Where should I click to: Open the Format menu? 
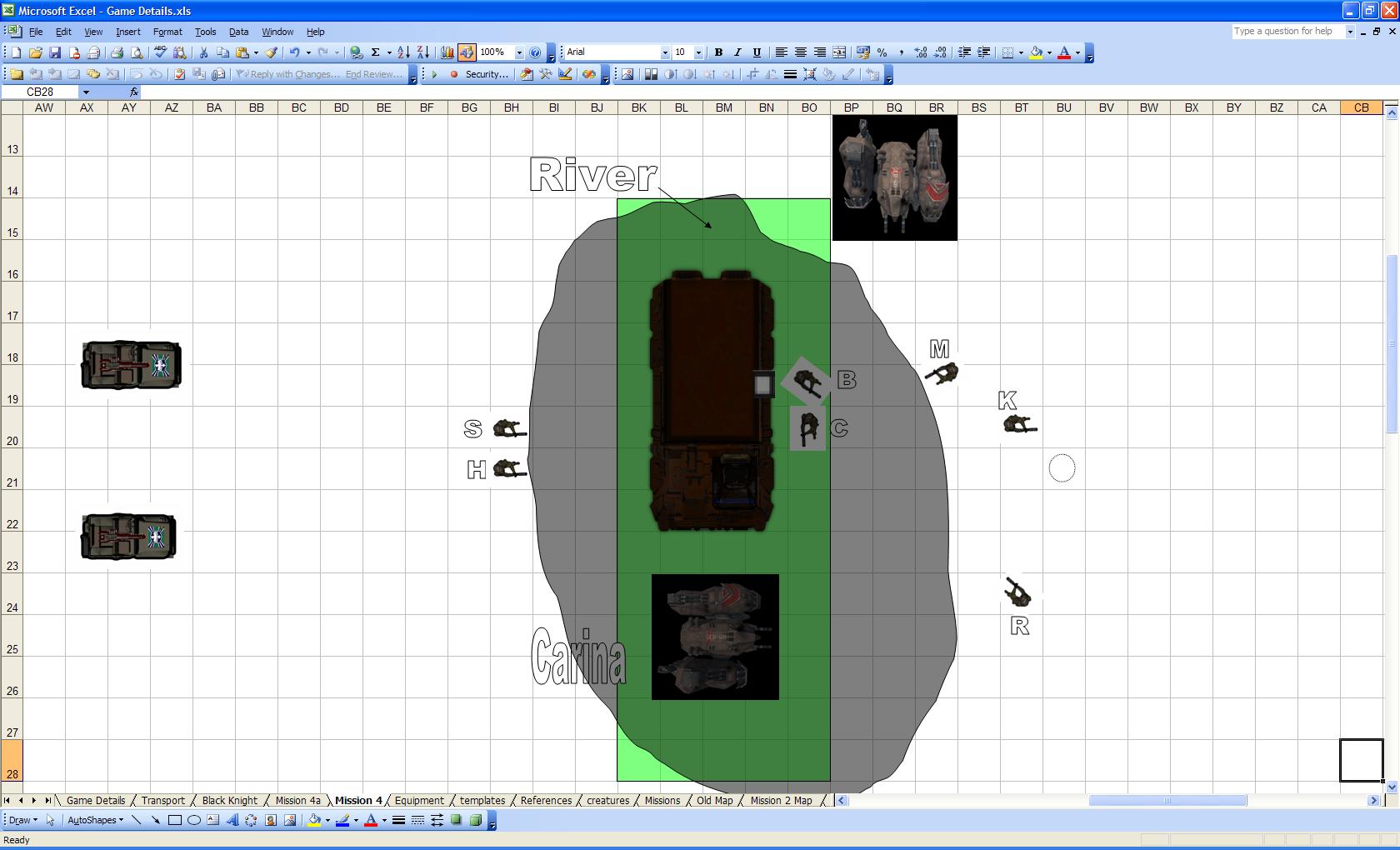[x=167, y=32]
